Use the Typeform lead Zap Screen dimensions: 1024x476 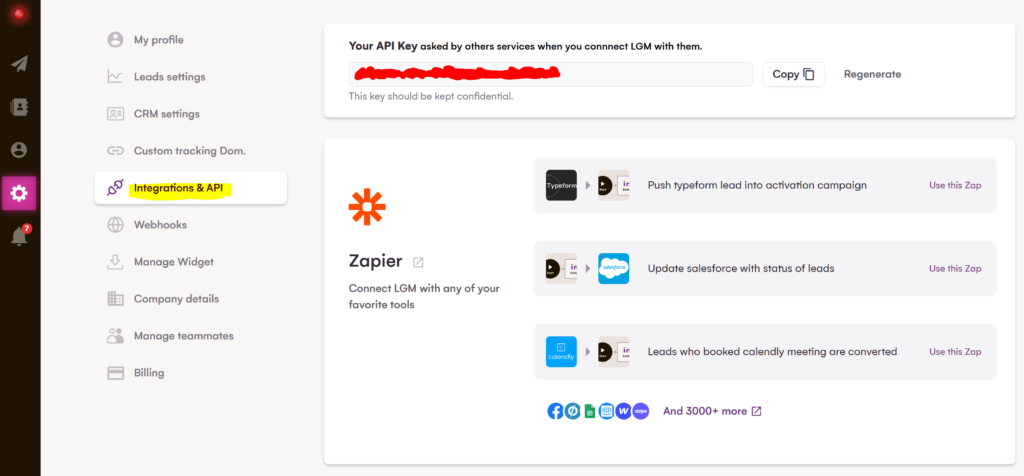pyautogui.click(x=955, y=185)
